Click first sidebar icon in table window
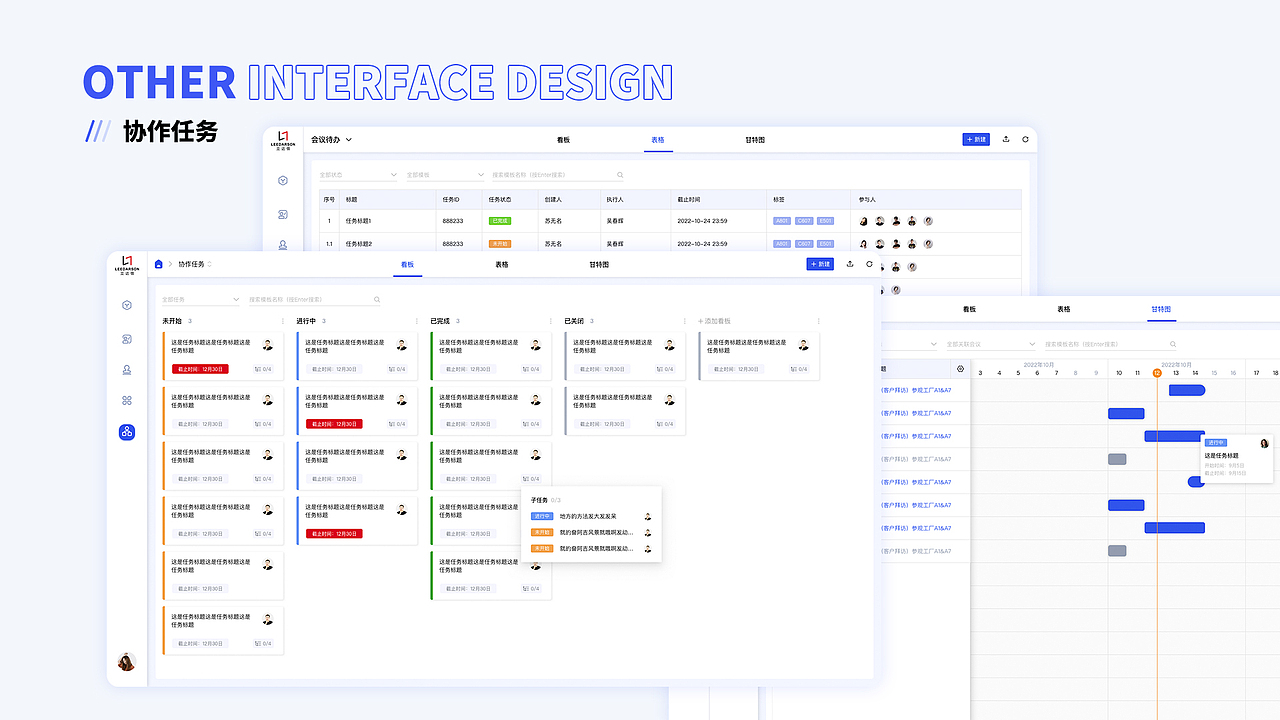This screenshot has height=720, width=1280. (283, 181)
